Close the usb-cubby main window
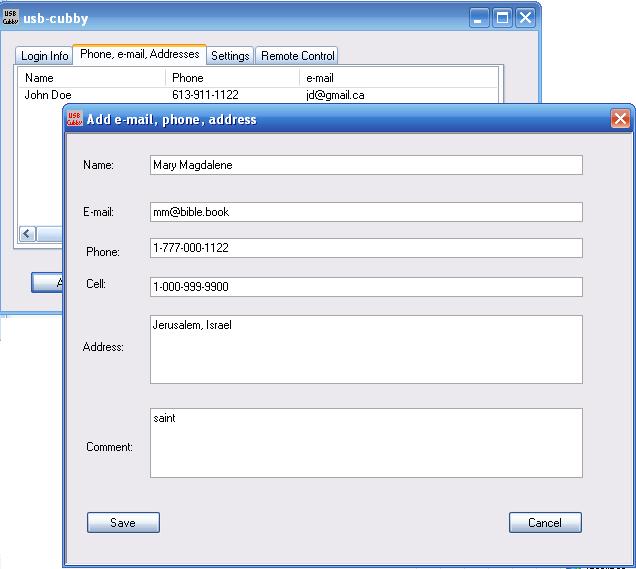Viewport: 636px width, 569px height. point(525,17)
